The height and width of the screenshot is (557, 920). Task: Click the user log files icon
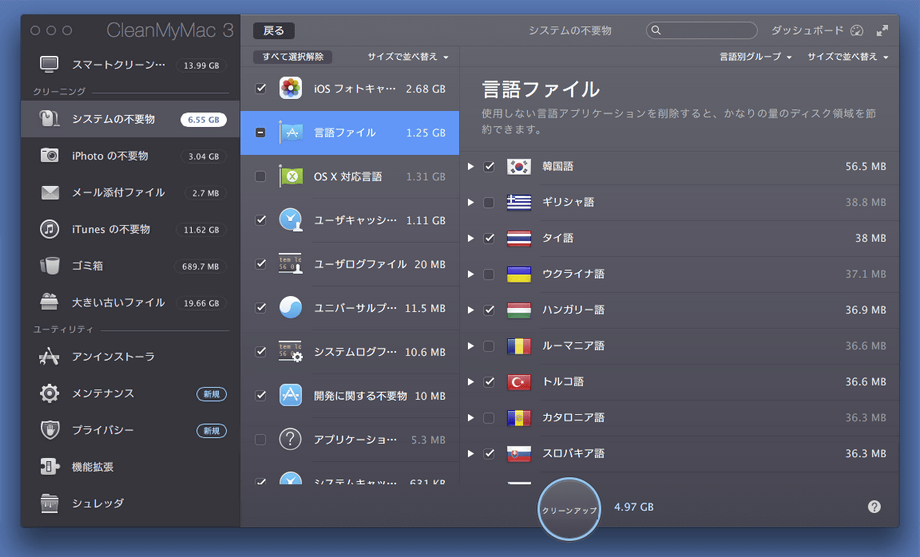point(290,264)
